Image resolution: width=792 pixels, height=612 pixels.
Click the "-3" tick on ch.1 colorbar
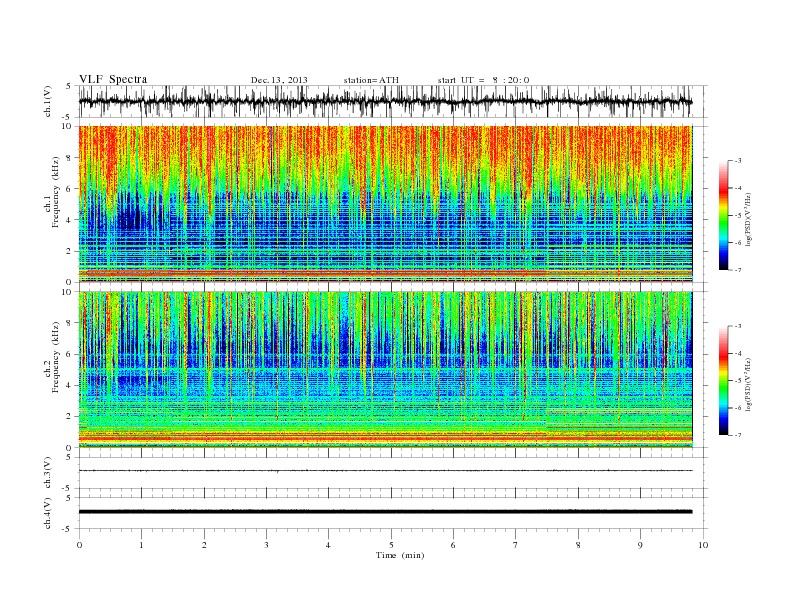(737, 161)
